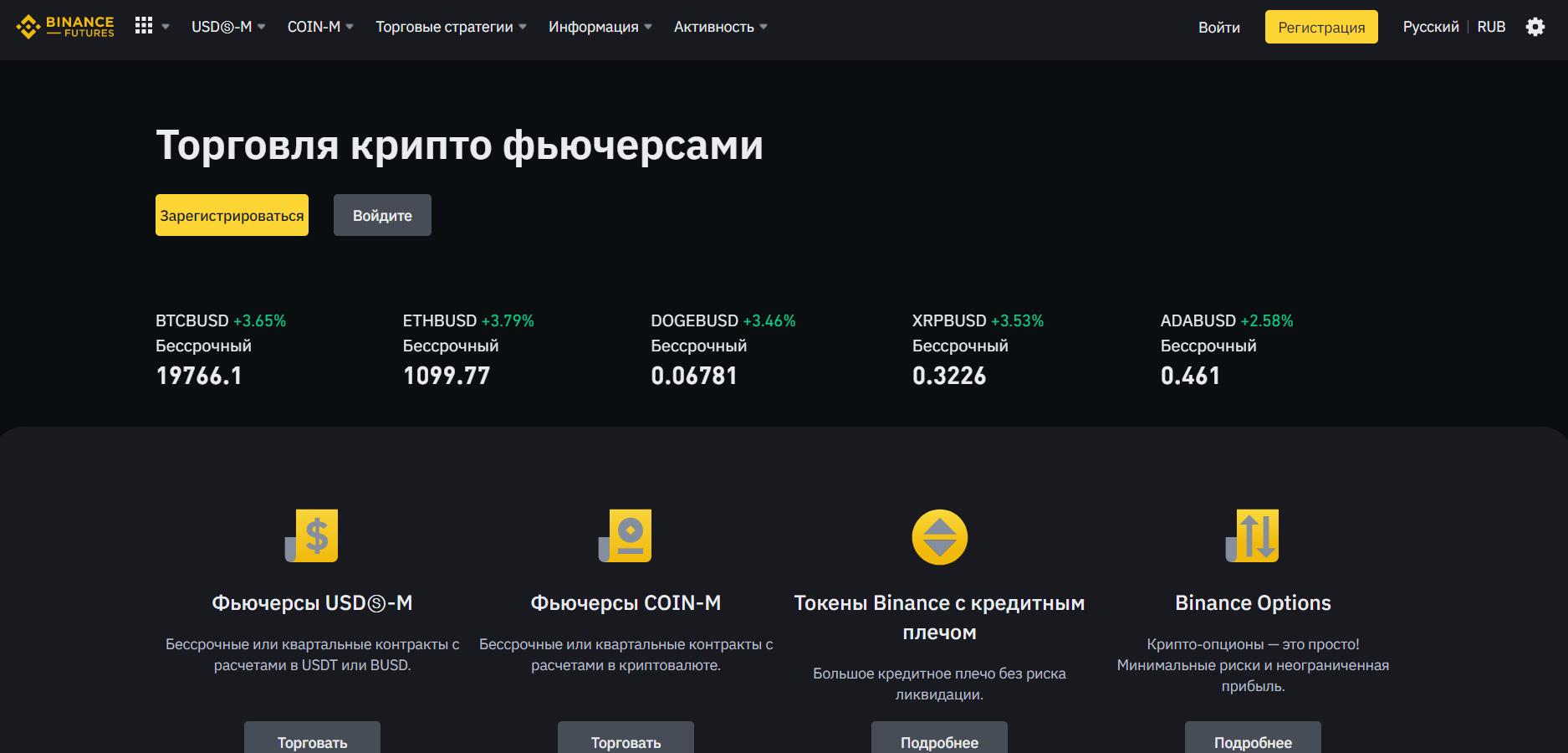This screenshot has width=1568, height=753.
Task: Expand the Торговые стратегии dropdown
Action: click(445, 26)
